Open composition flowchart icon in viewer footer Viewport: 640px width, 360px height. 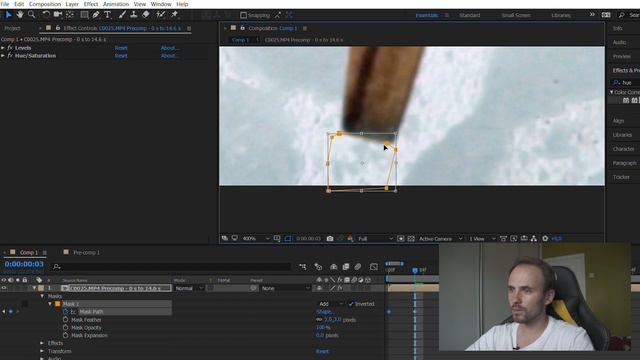[534, 238]
